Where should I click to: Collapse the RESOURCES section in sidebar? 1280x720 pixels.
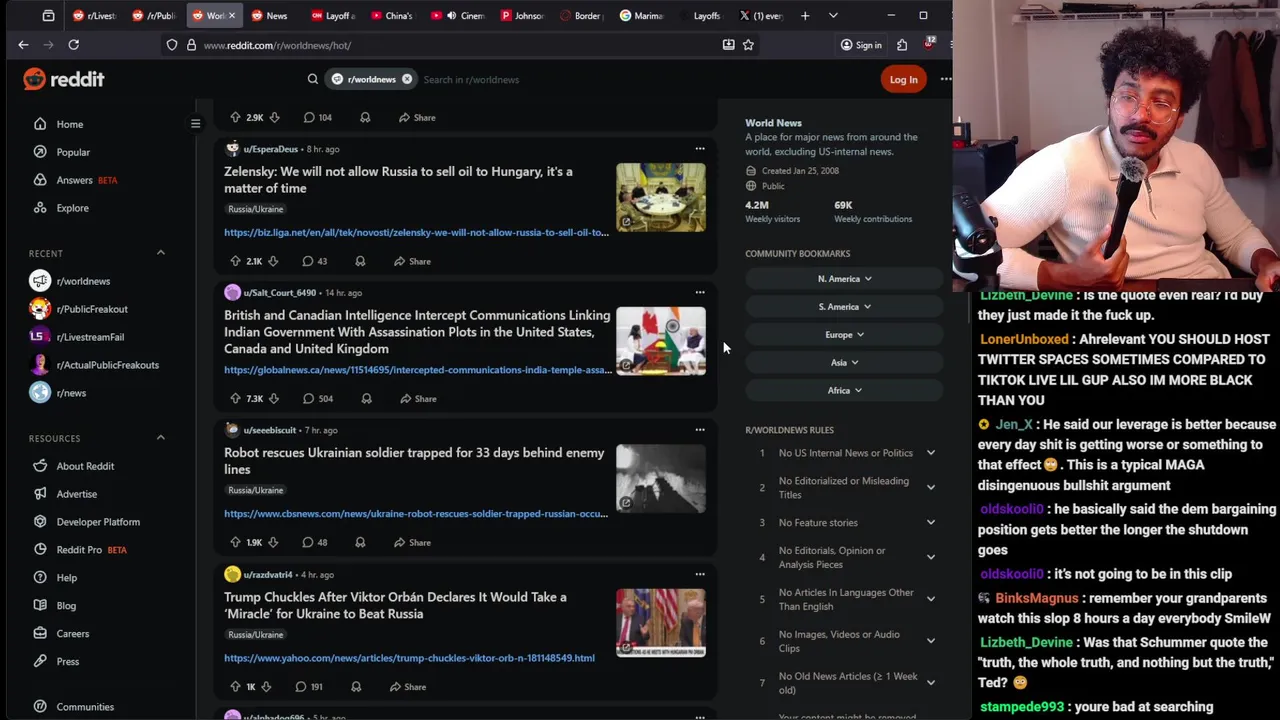point(160,438)
